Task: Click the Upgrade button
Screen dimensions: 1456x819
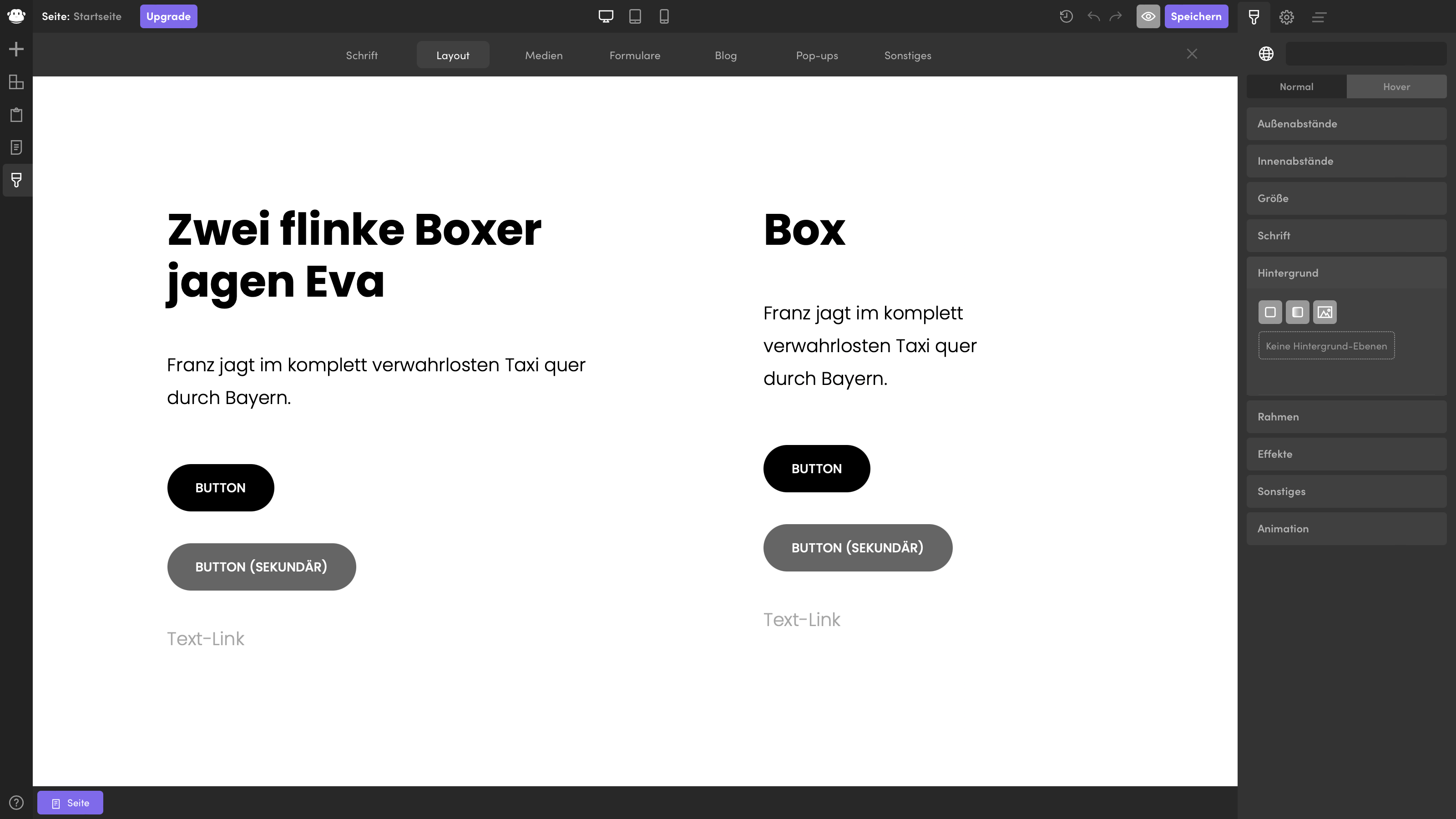Action: tap(168, 16)
